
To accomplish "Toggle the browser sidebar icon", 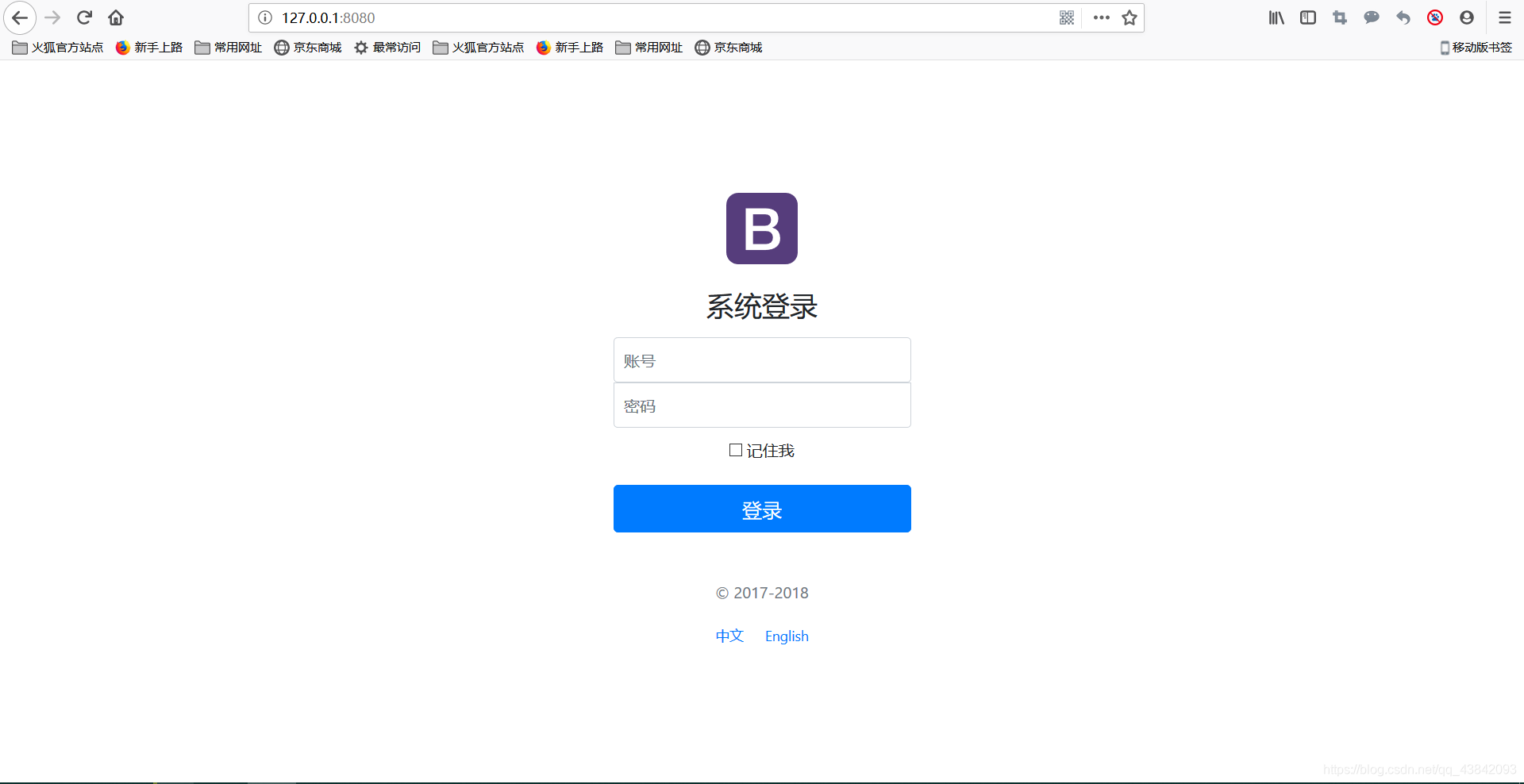I will [1307, 17].
